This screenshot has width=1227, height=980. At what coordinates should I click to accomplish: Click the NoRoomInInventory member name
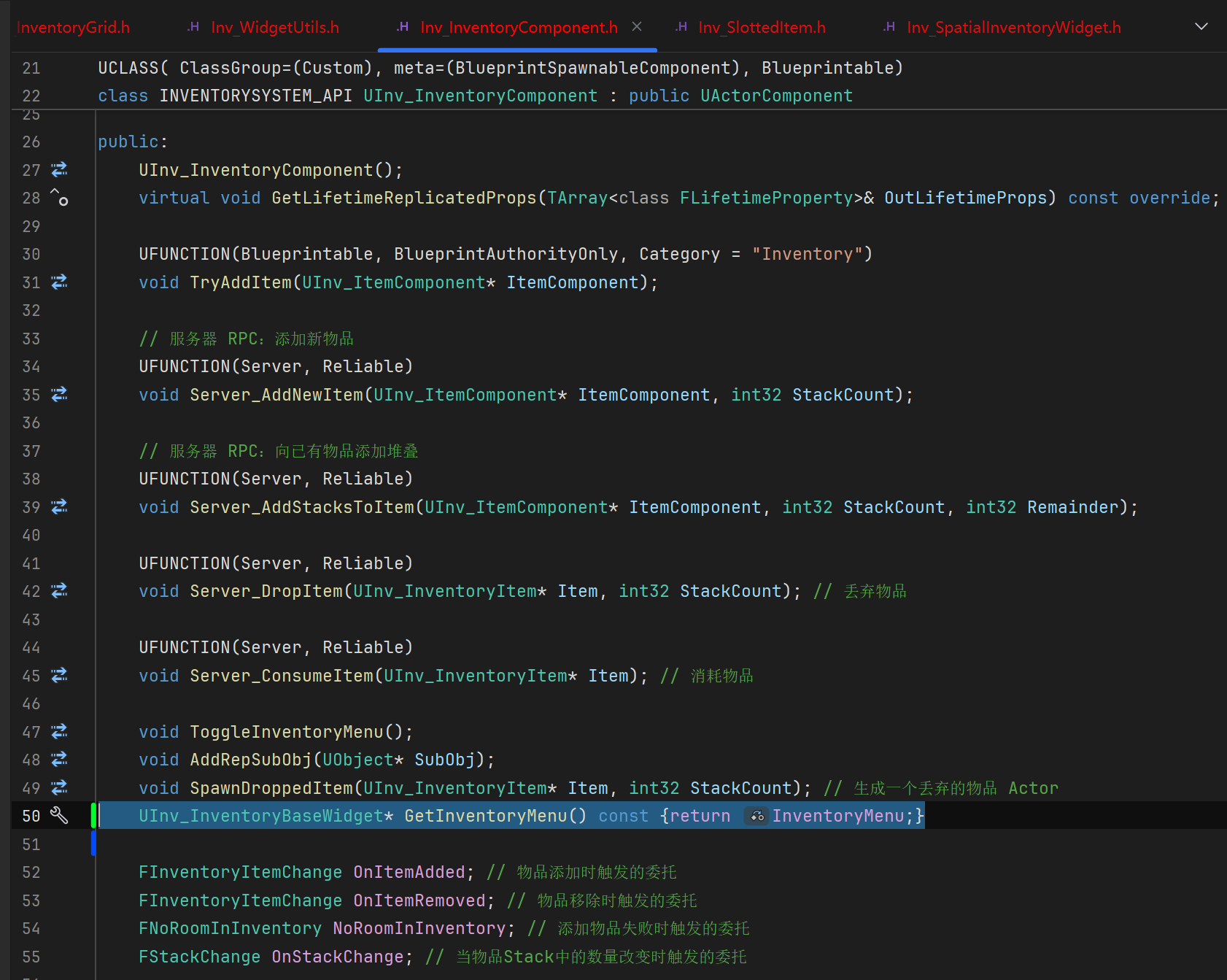(x=419, y=928)
